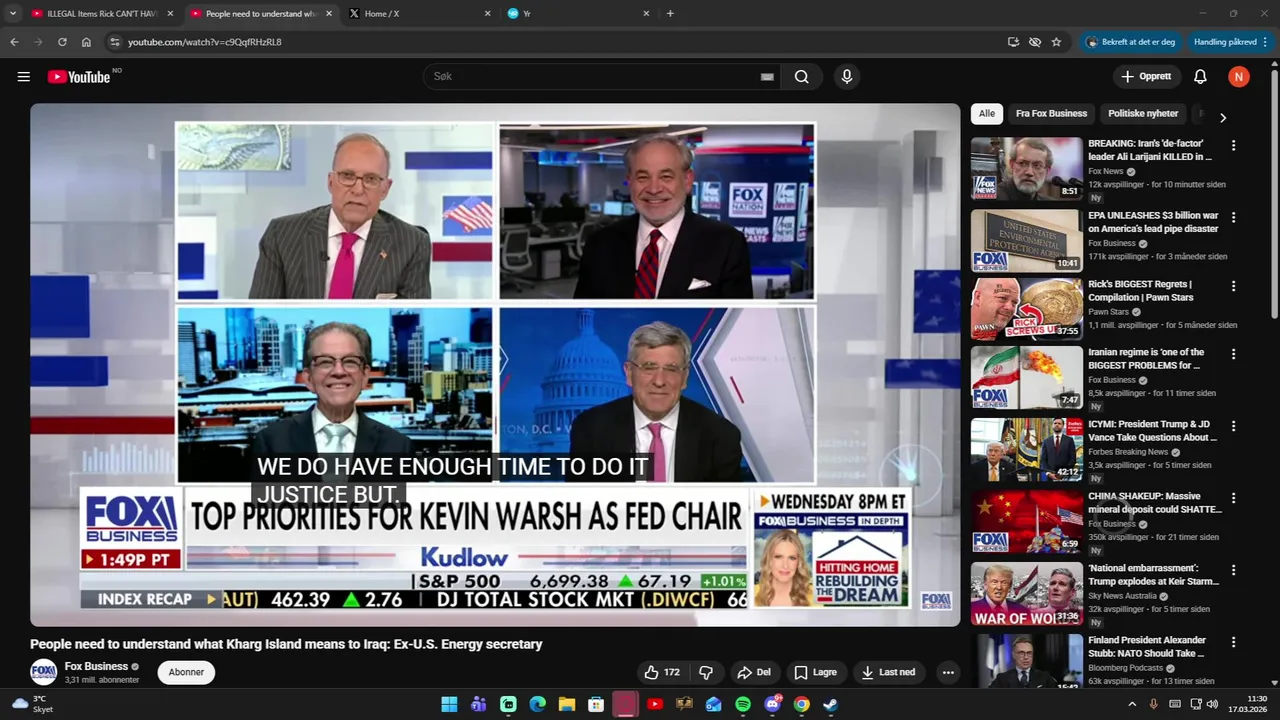The image size is (1280, 720).
Task: Select the Alle filter chip
Action: click(x=987, y=114)
